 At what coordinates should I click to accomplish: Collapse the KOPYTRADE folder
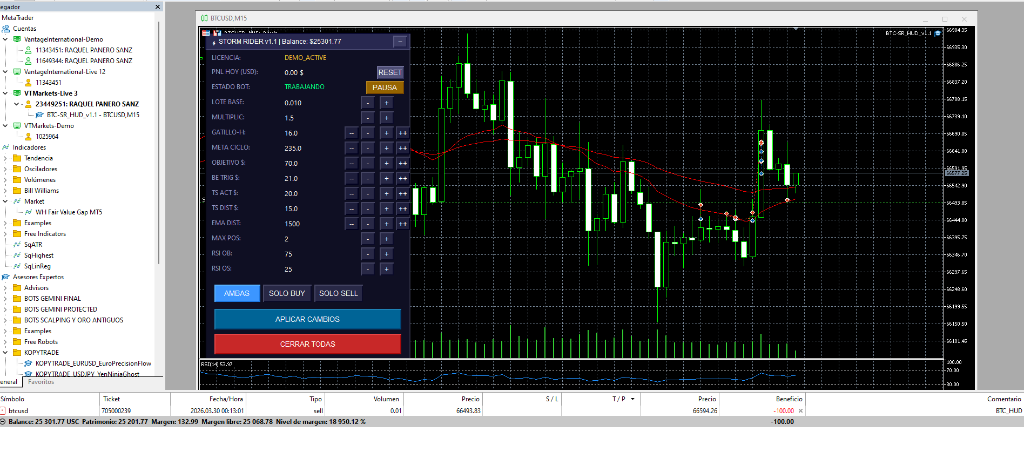5,353
